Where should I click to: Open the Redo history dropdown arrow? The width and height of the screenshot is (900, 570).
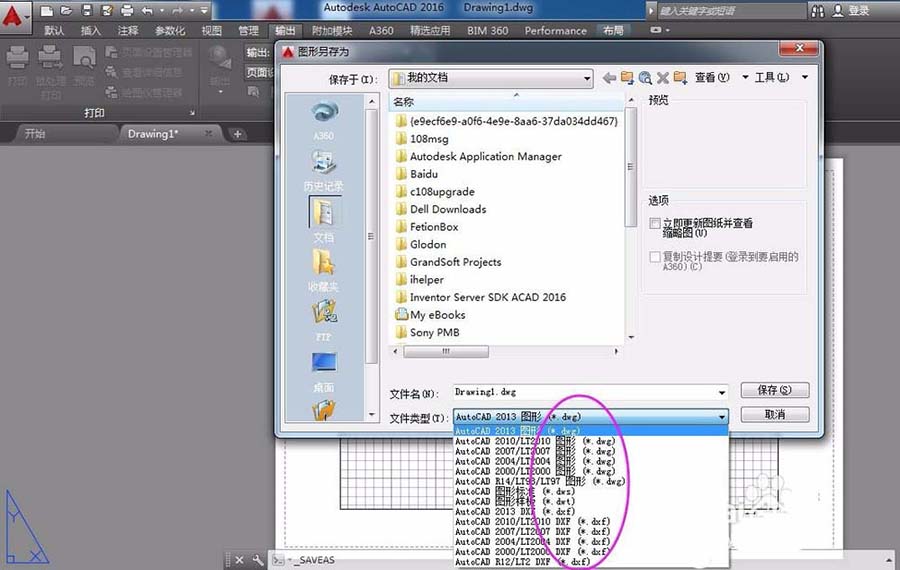click(192, 10)
